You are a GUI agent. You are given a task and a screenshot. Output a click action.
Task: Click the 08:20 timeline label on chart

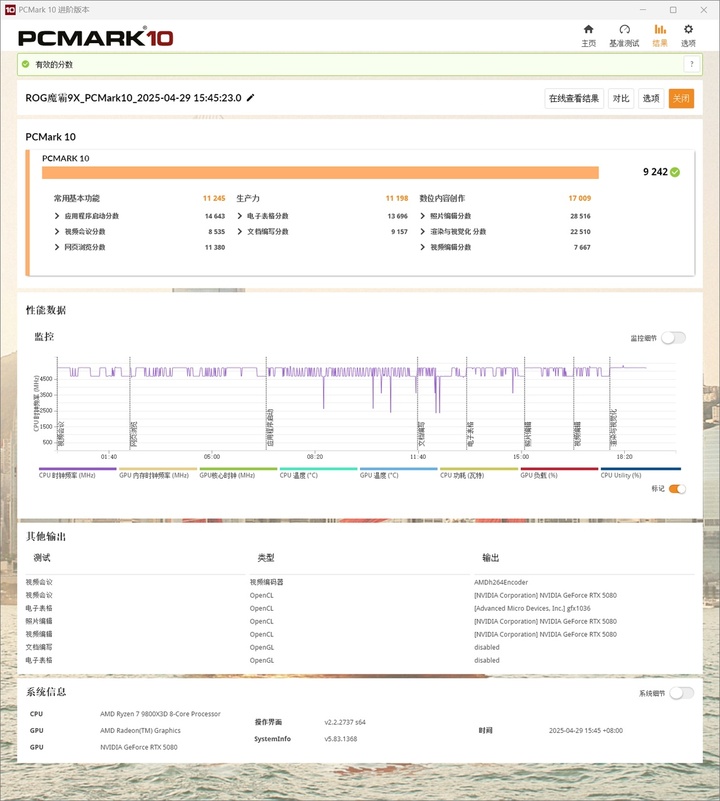(x=315, y=457)
